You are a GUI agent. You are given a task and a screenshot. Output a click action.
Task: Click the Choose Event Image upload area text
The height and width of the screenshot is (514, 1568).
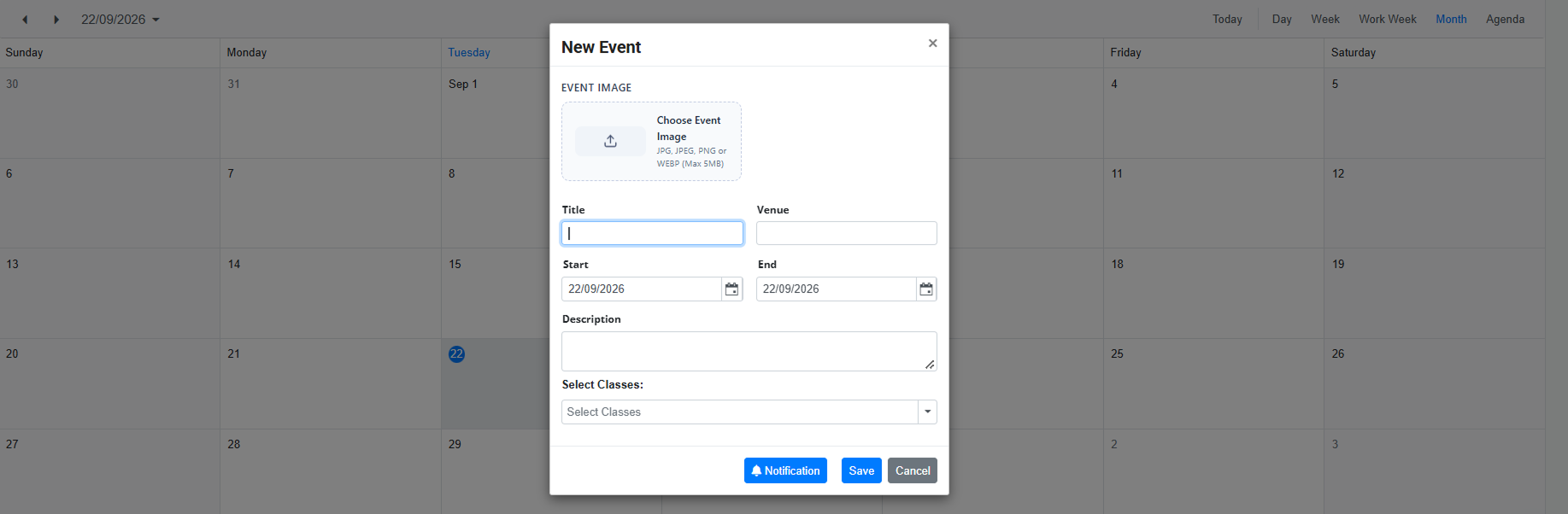pos(689,128)
